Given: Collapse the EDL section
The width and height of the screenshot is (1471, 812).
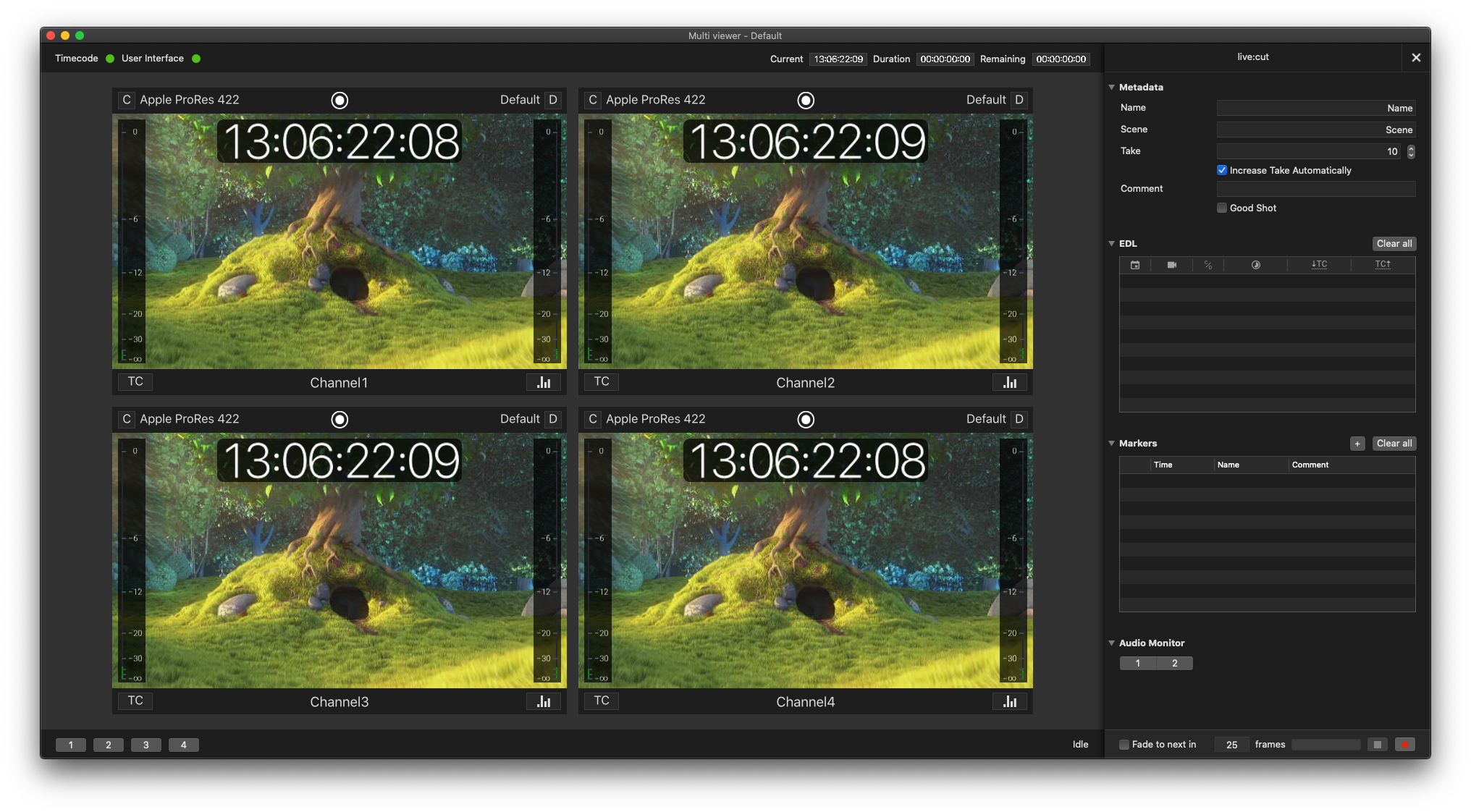Looking at the screenshot, I should click(x=1112, y=244).
